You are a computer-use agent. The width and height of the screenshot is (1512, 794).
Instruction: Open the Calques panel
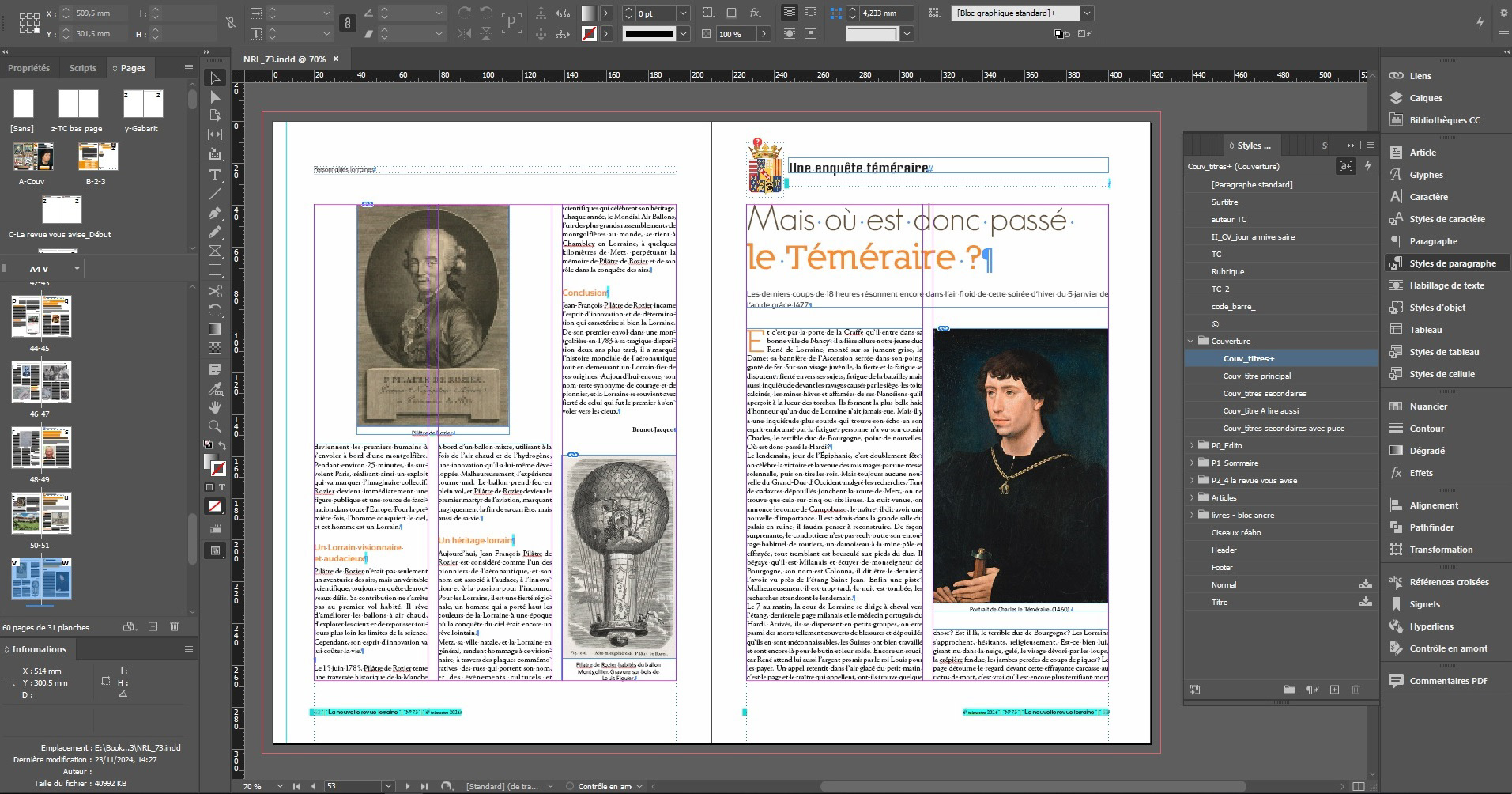[1425, 98]
